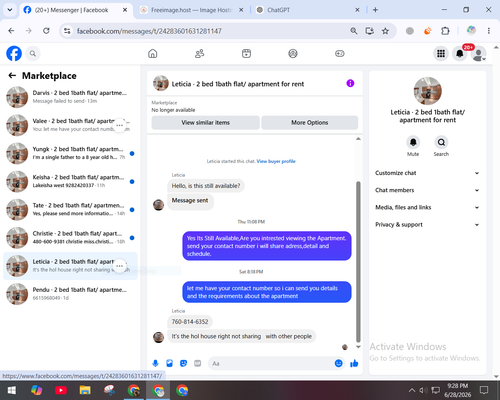This screenshot has width=500, height=400.
Task: Switch to the ChatGPT browser tab
Action: point(307,10)
